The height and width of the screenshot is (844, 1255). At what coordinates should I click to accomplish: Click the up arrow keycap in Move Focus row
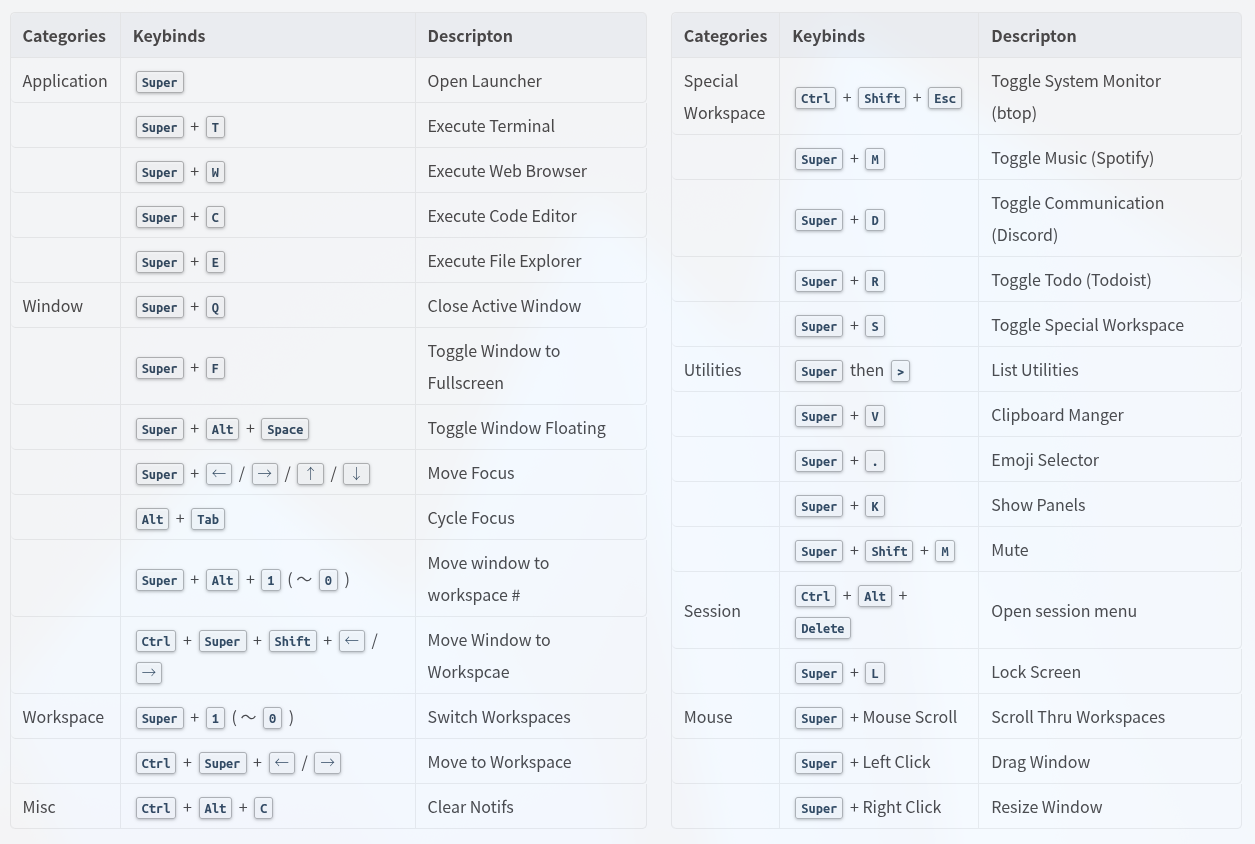point(310,474)
